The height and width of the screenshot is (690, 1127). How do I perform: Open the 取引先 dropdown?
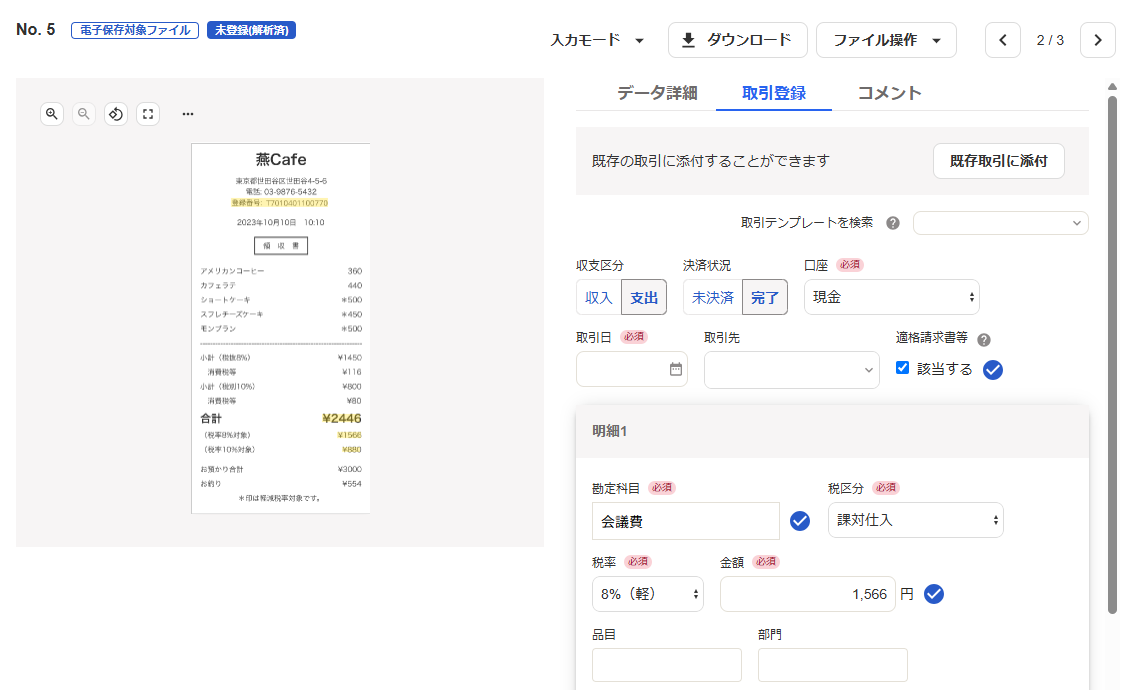click(791, 369)
